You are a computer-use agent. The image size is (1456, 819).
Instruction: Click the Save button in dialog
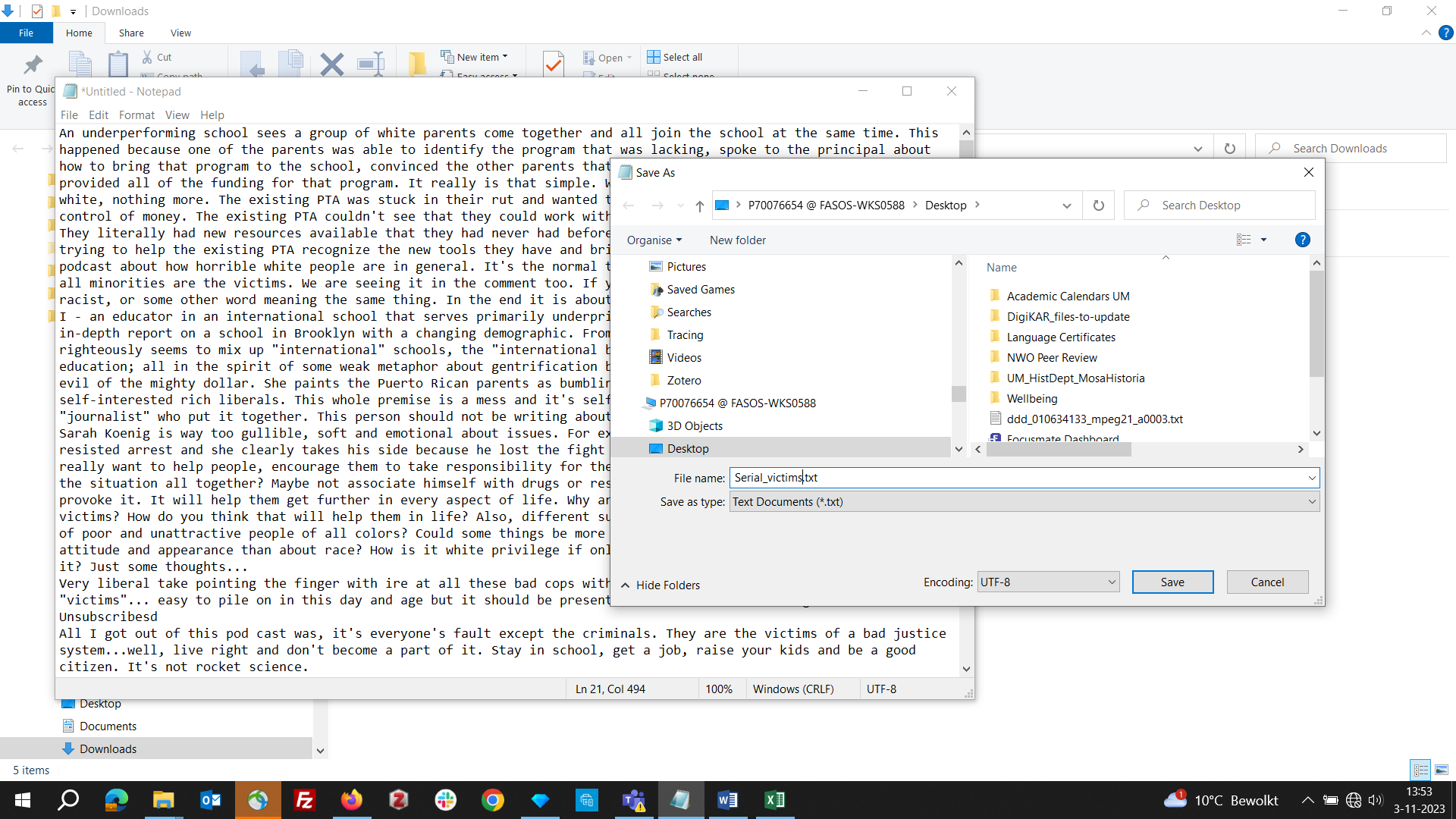coord(1172,582)
